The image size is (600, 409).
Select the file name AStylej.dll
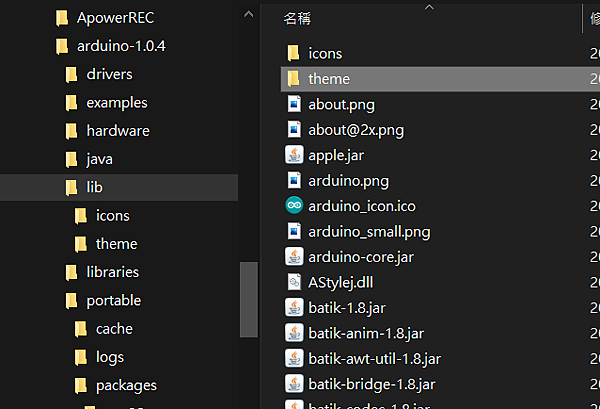341,283
